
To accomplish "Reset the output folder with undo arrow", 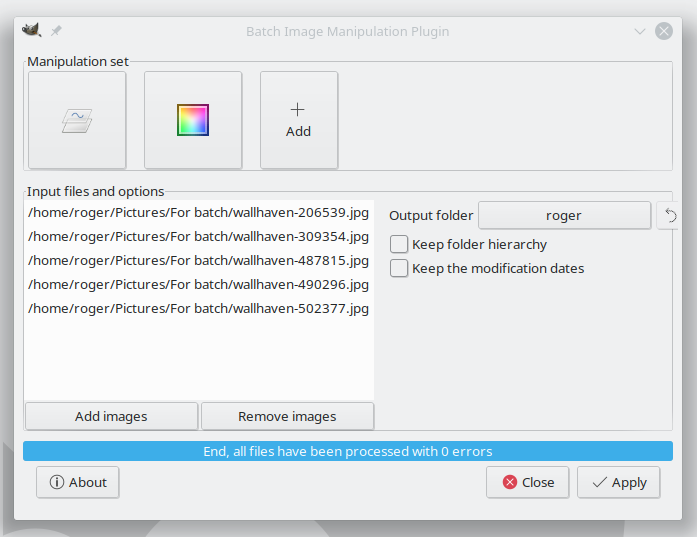I will 671,215.
